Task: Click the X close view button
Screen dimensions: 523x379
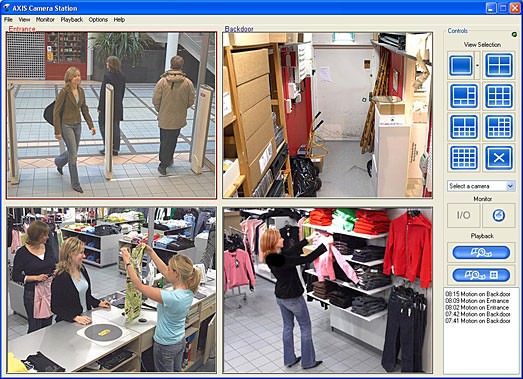Action: pos(499,157)
